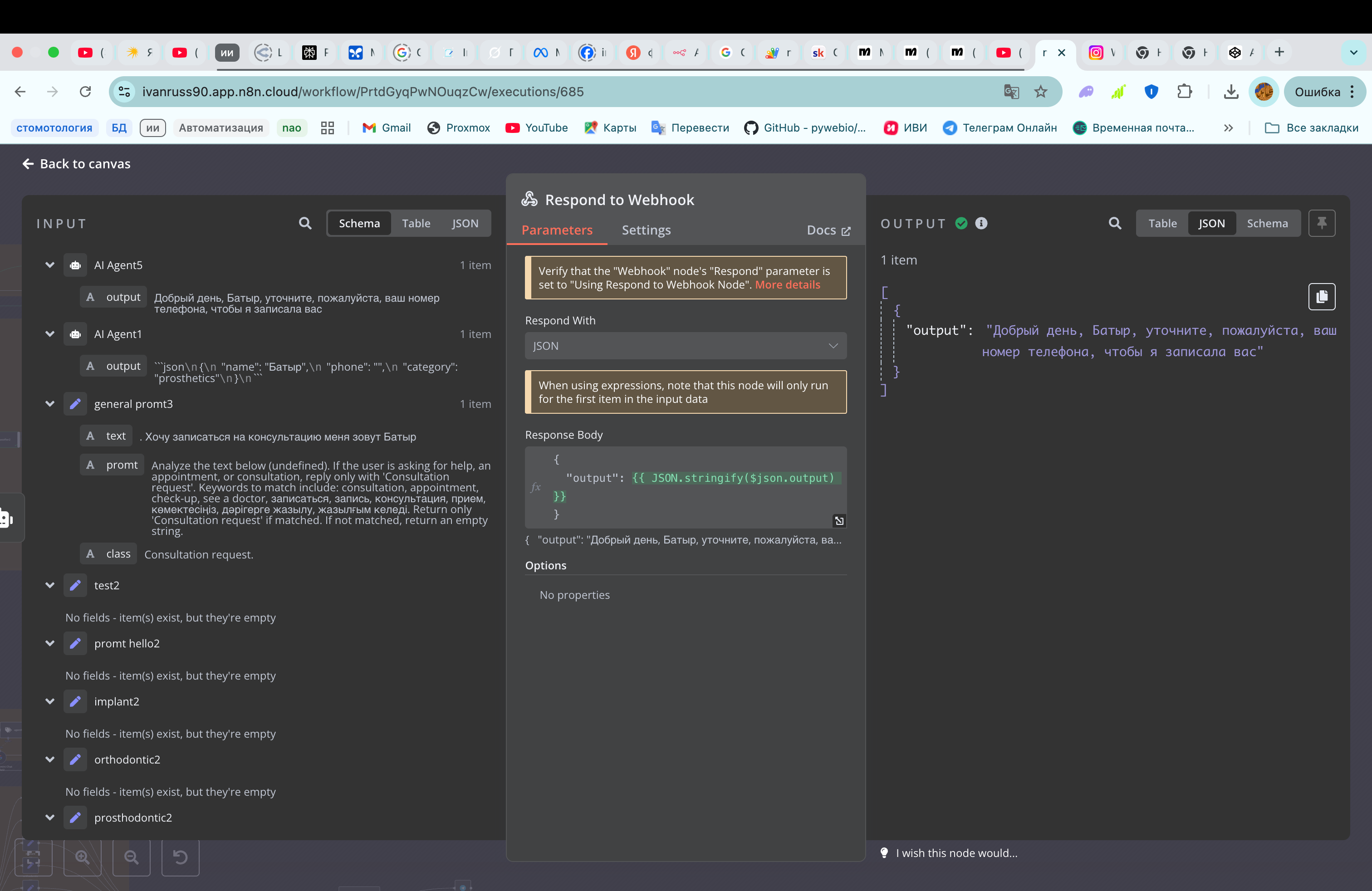This screenshot has width=1372, height=891.
Task: Reload the browser page
Action: click(x=85, y=92)
